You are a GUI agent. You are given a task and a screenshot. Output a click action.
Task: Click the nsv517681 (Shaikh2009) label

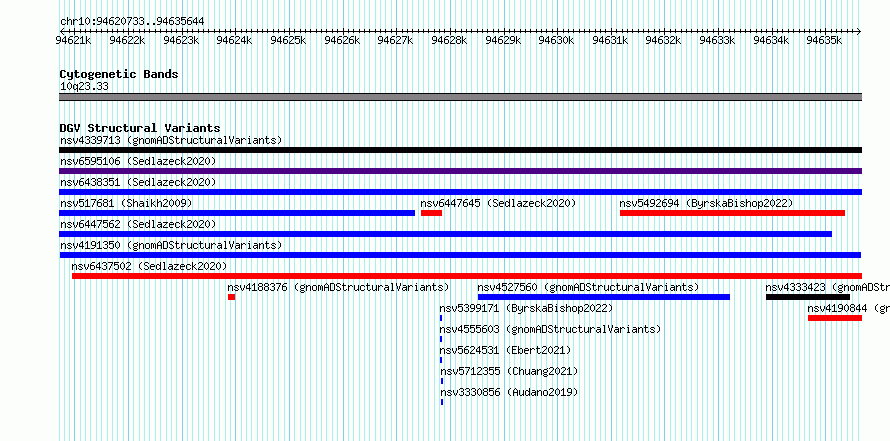[x=126, y=203]
